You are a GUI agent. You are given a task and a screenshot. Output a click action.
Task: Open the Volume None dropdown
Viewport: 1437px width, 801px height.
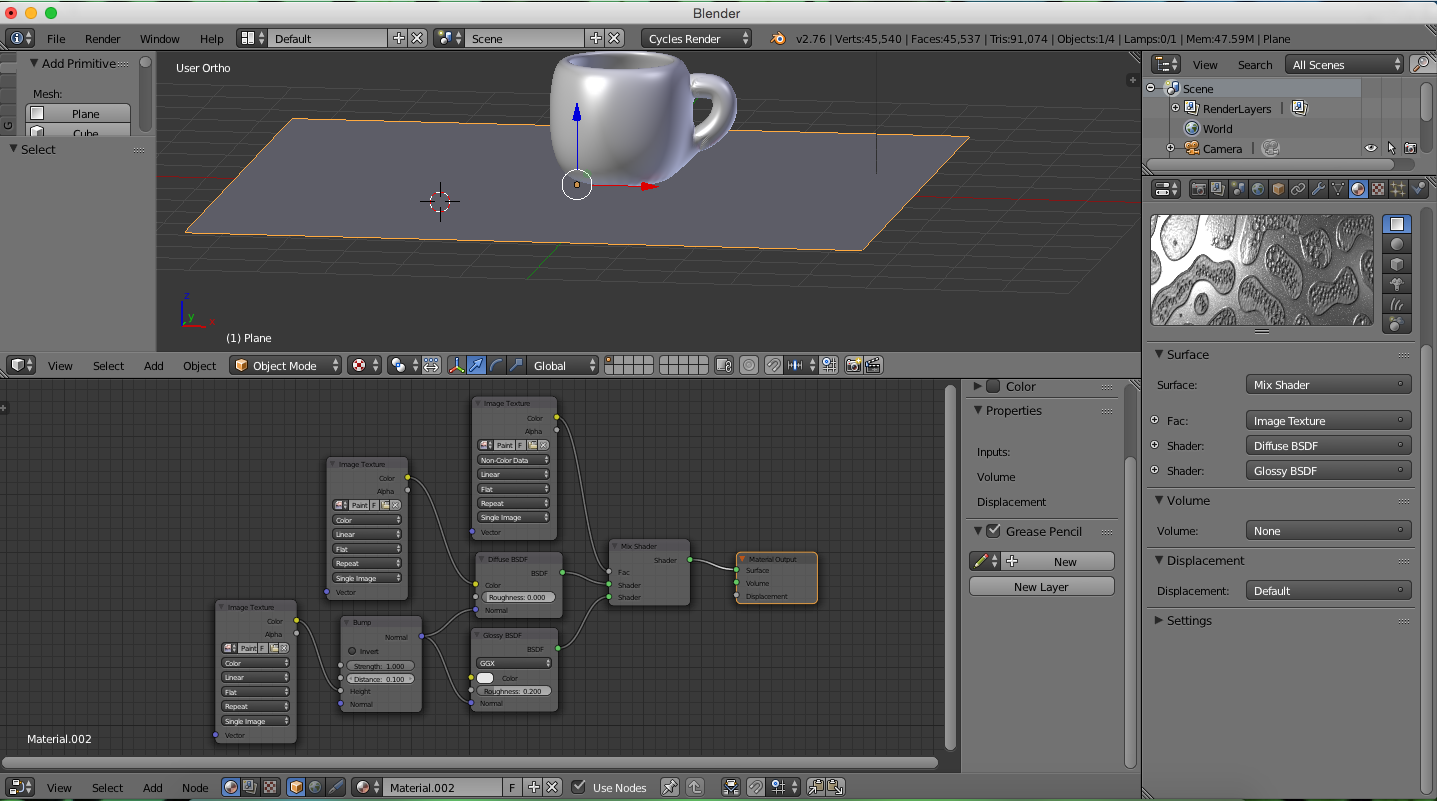pyautogui.click(x=1328, y=530)
